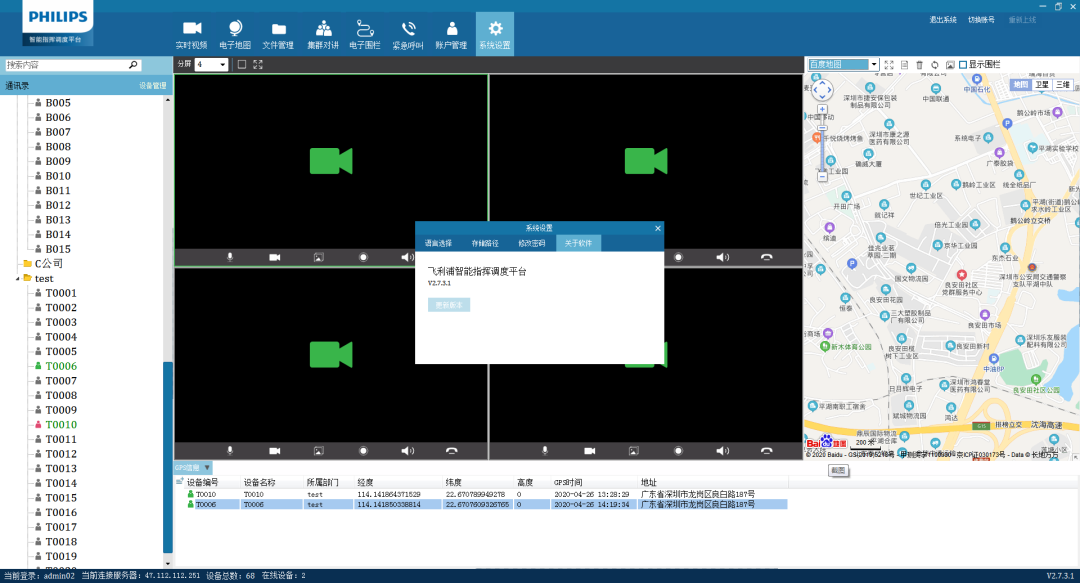Open the 电子地图 globe map module
This screenshot has width=1080, height=583.
[x=235, y=34]
